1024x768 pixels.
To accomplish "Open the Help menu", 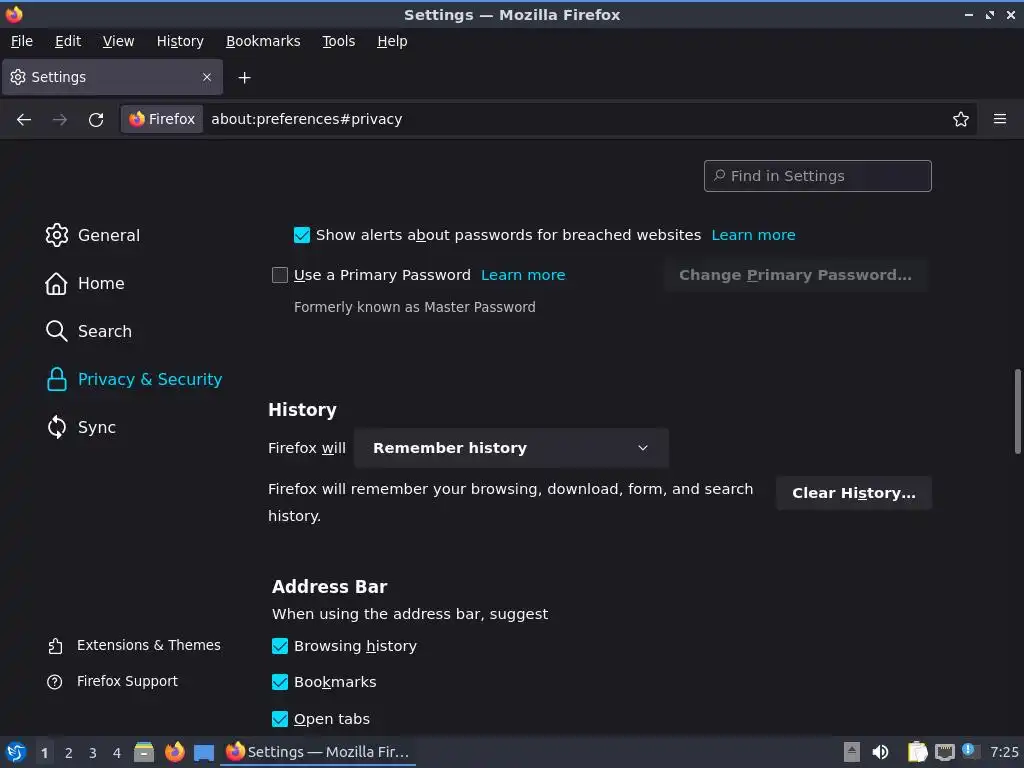I will point(392,41).
